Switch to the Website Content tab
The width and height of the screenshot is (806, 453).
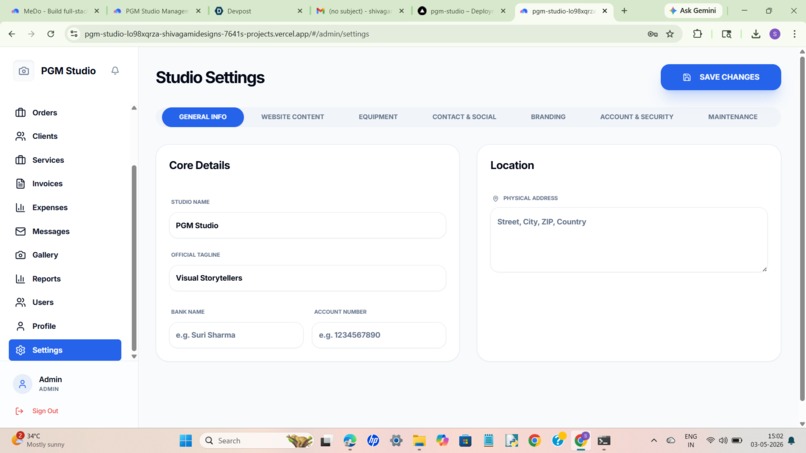(292, 117)
